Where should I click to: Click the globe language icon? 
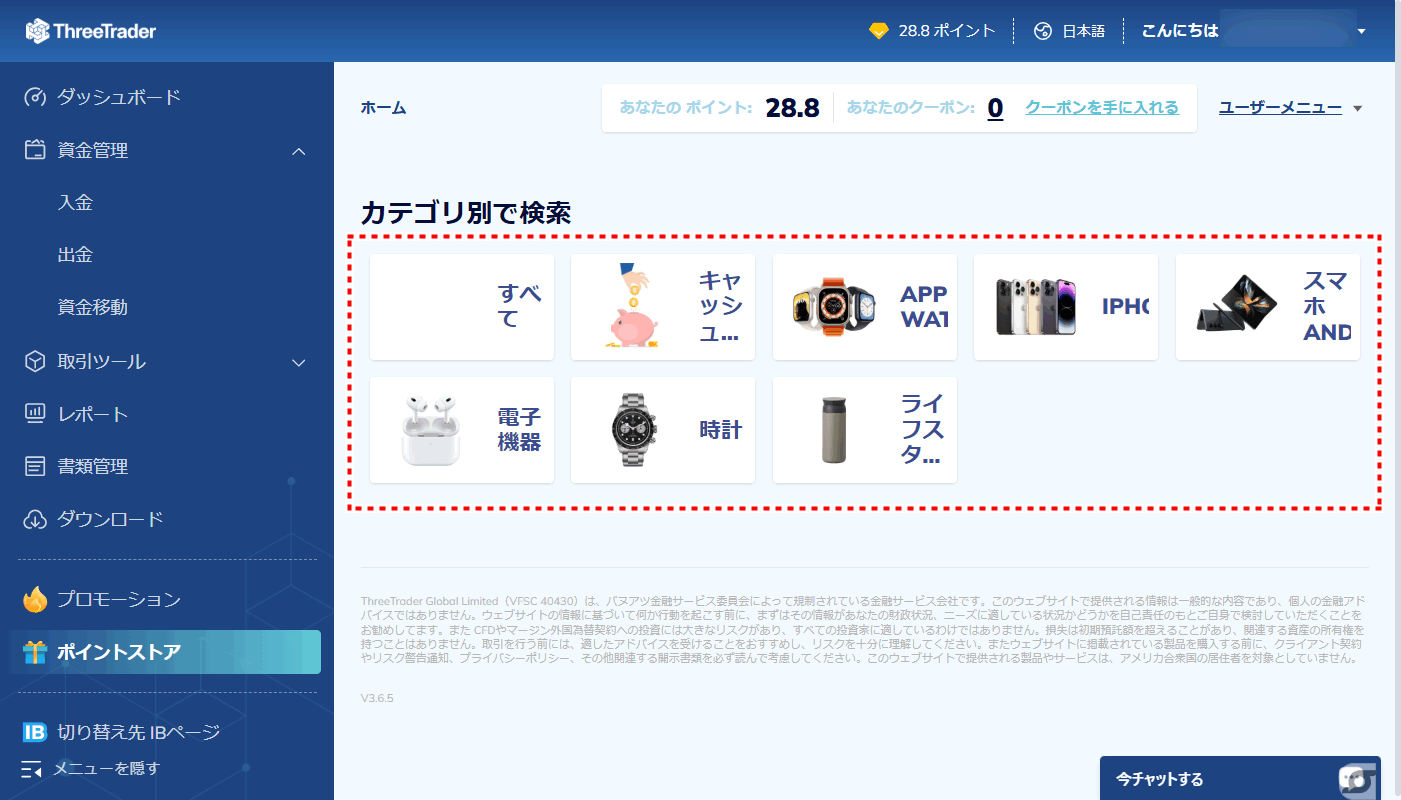click(1044, 31)
